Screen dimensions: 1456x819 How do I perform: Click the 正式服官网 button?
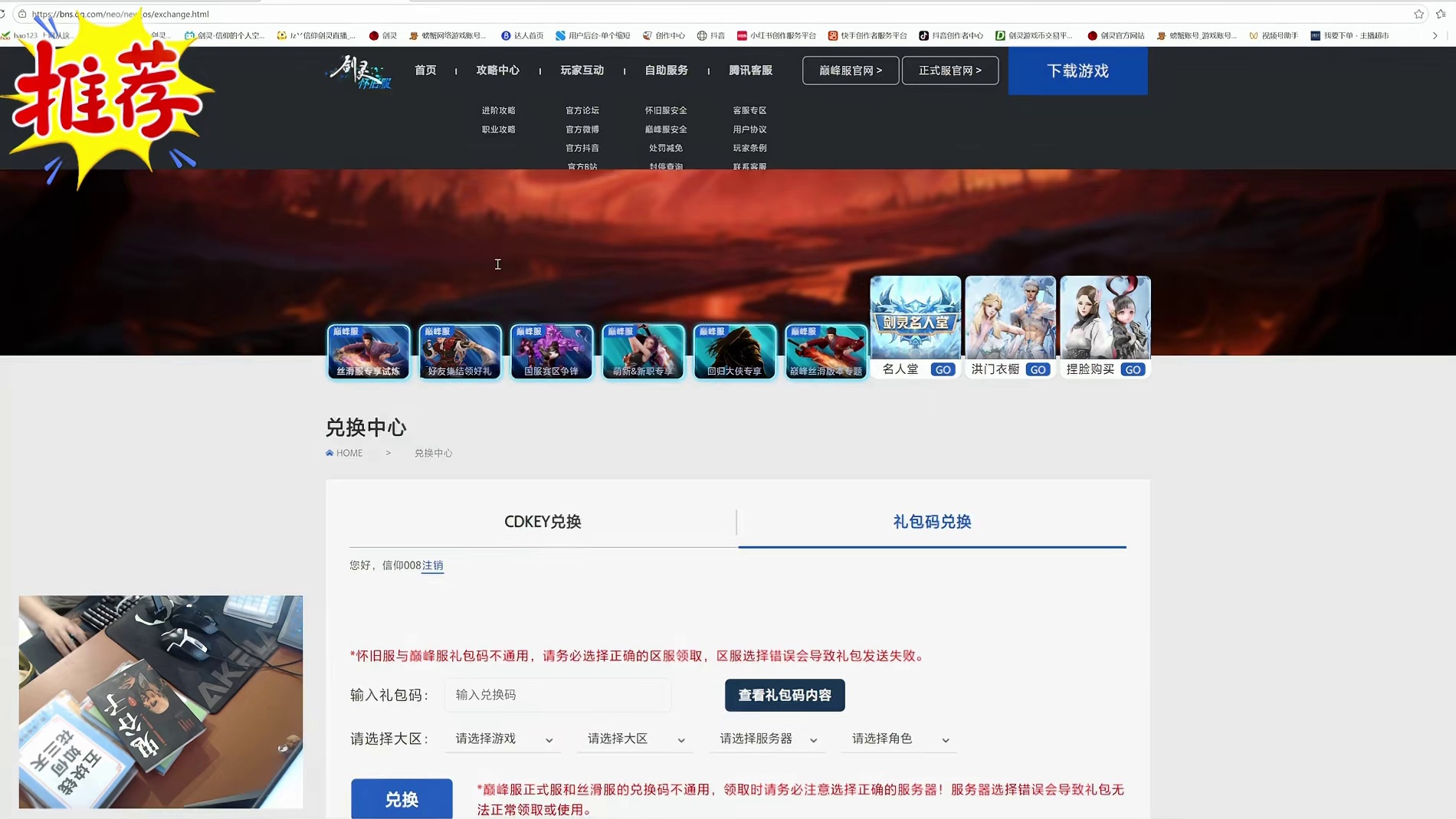(950, 70)
